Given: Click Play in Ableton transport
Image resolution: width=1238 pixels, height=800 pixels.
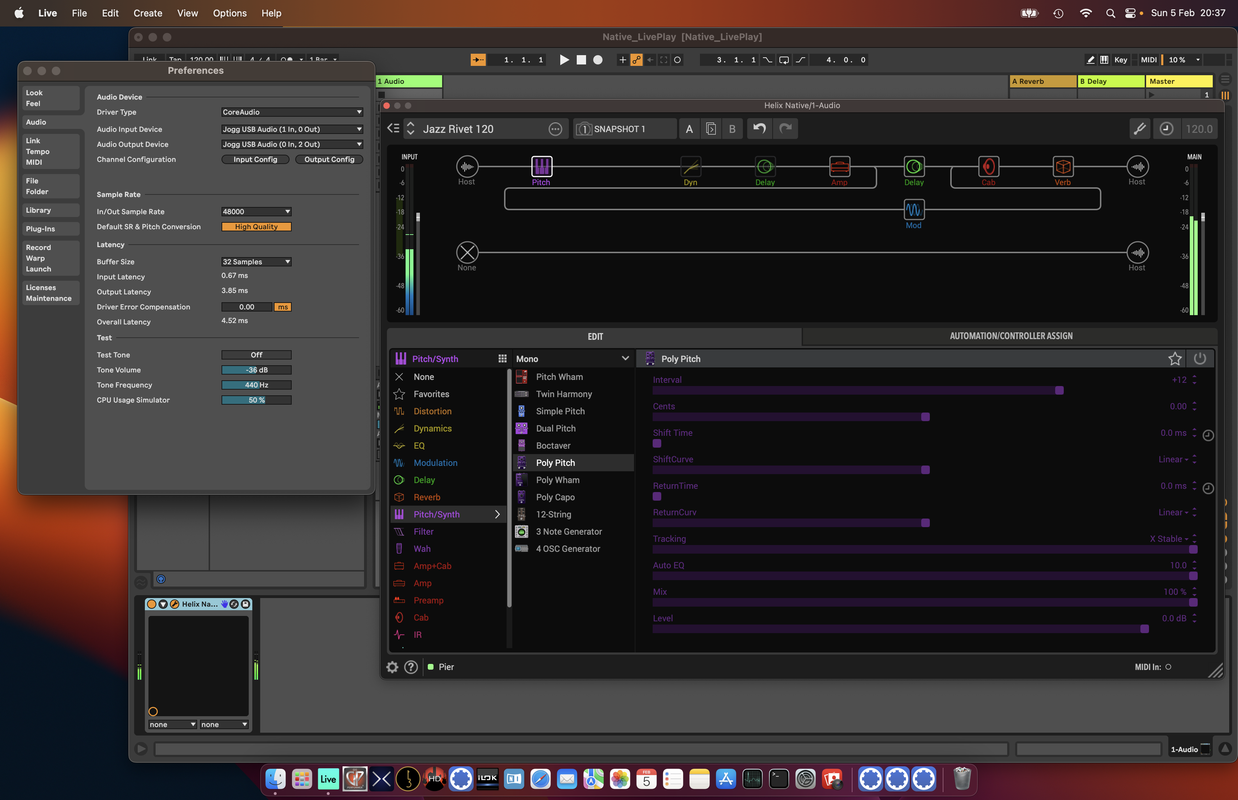Looking at the screenshot, I should (x=564, y=60).
